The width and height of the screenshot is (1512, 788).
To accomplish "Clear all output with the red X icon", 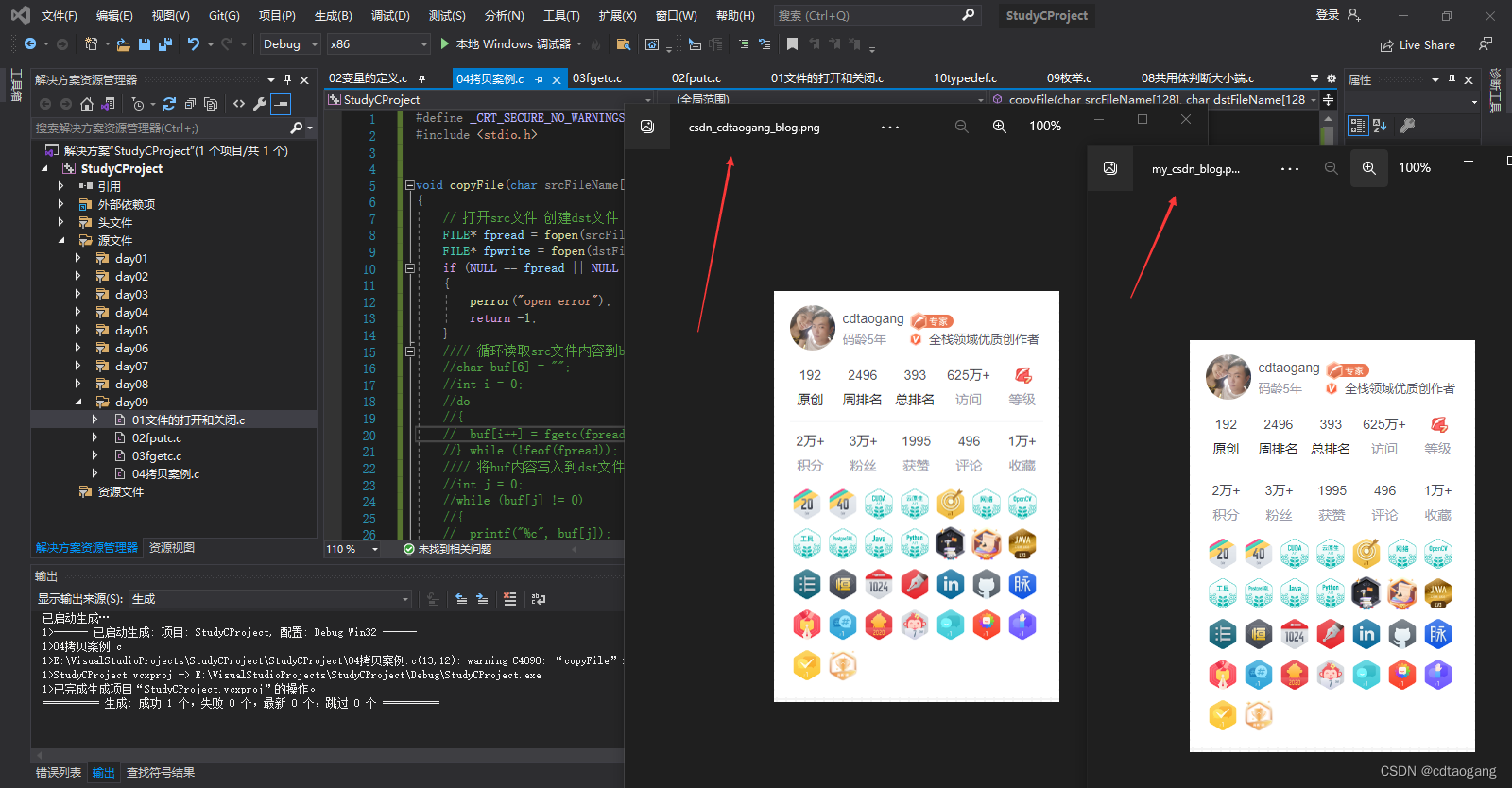I will [x=510, y=599].
